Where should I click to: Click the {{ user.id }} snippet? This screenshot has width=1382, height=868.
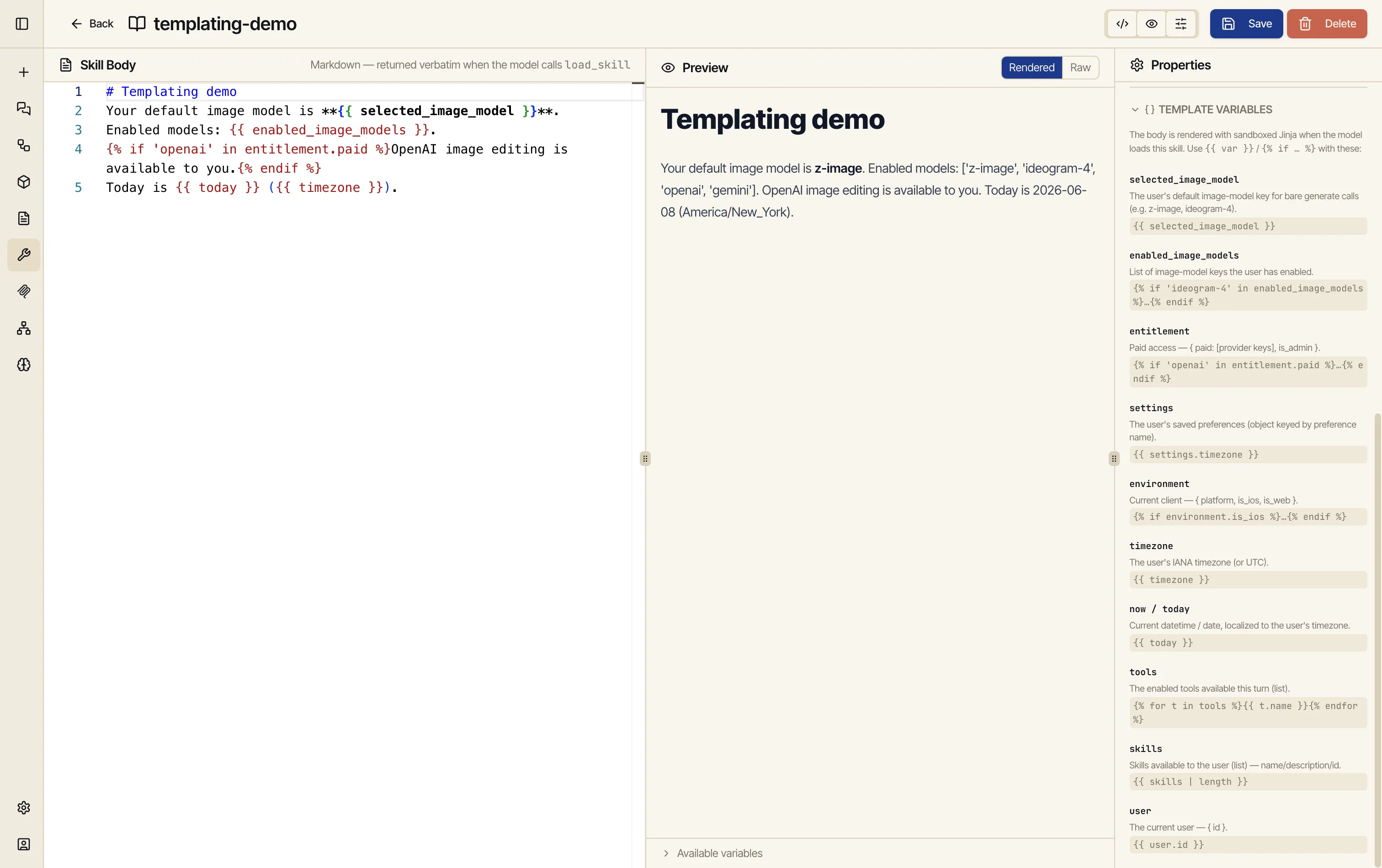coord(1248,845)
